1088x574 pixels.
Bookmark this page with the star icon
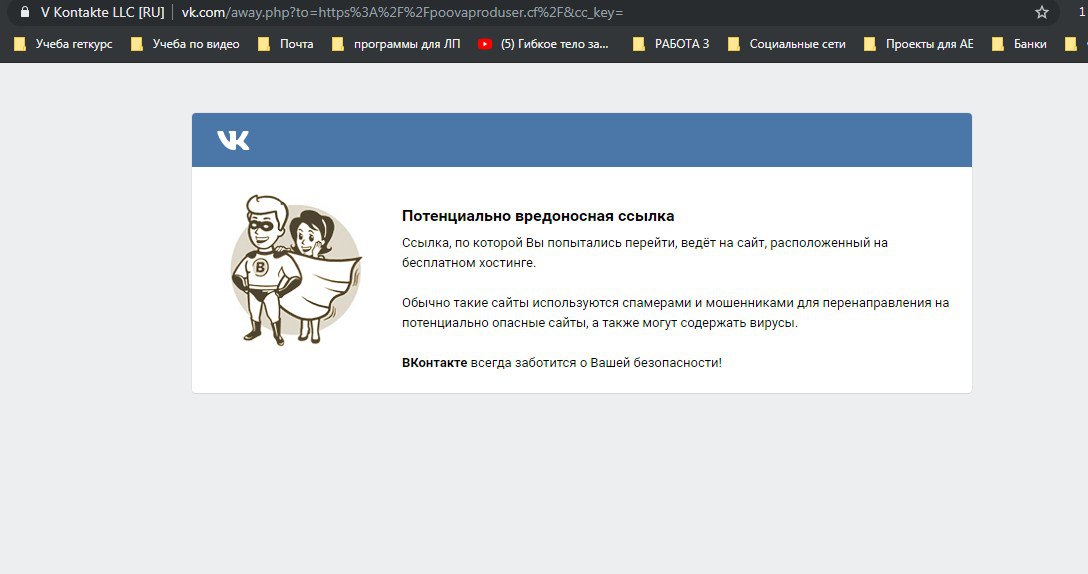[1042, 12]
